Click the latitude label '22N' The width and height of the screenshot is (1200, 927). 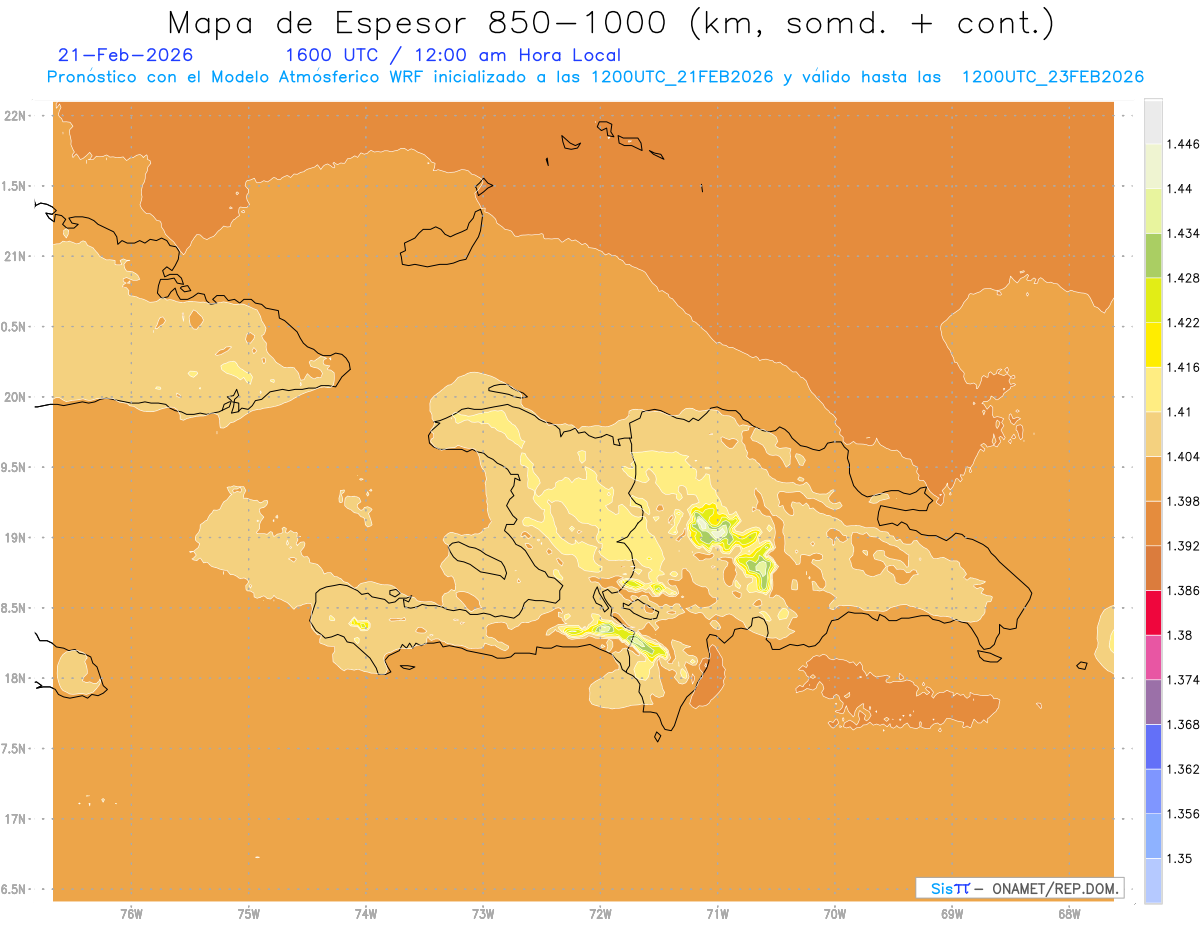tap(15, 116)
